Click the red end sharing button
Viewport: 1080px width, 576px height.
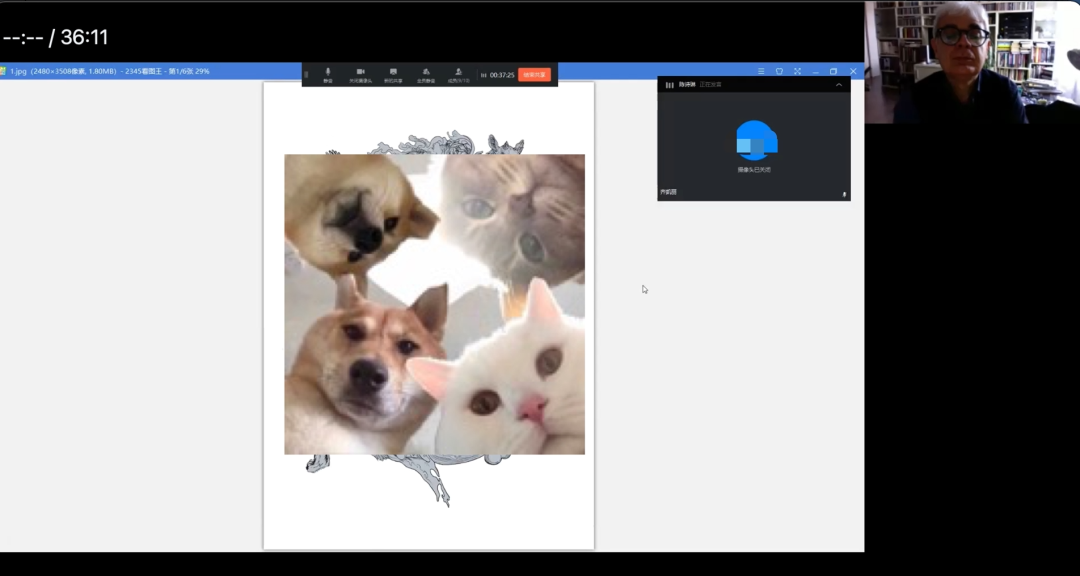tap(534, 74)
